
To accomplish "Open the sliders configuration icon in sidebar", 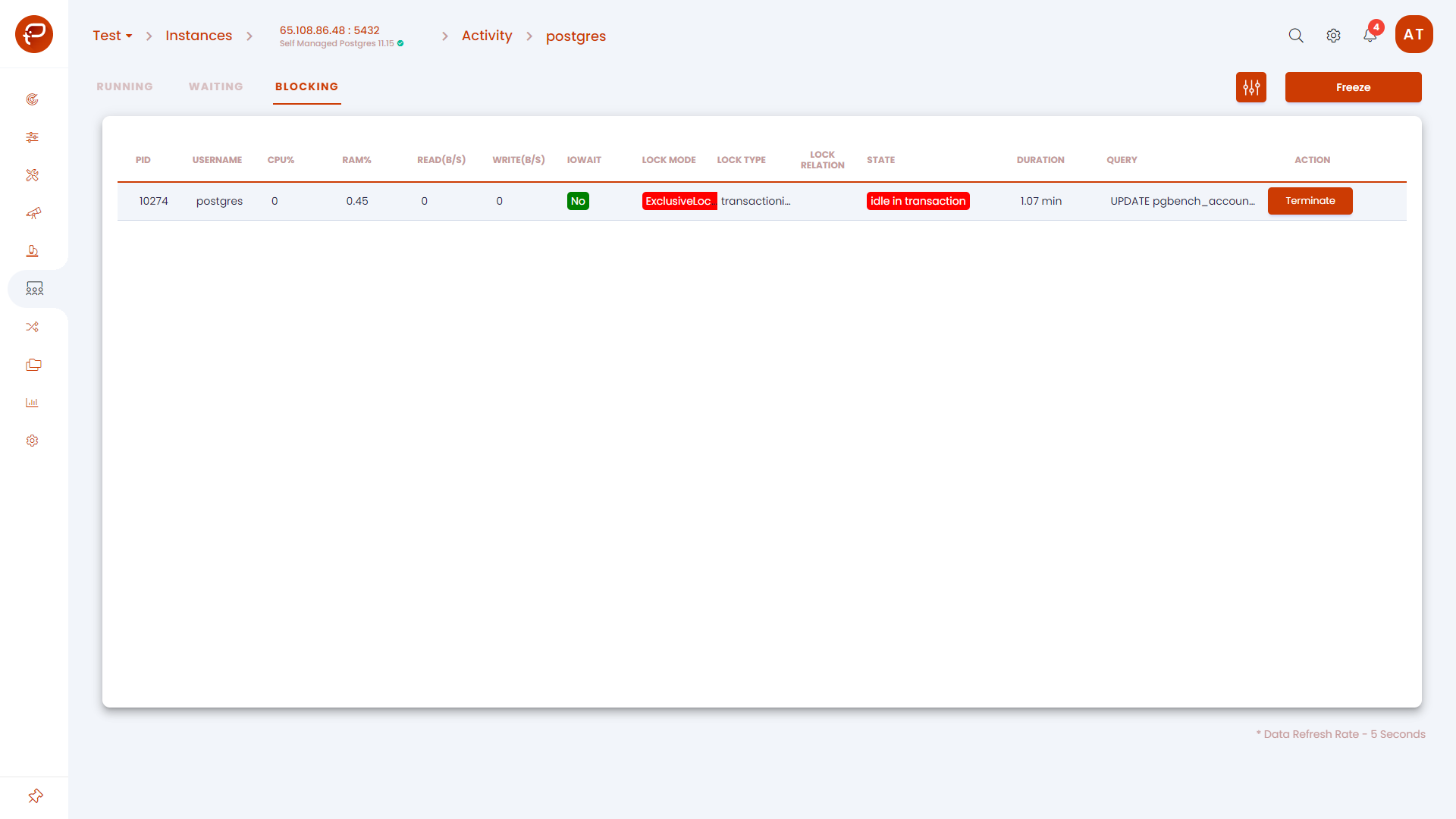I will point(32,137).
